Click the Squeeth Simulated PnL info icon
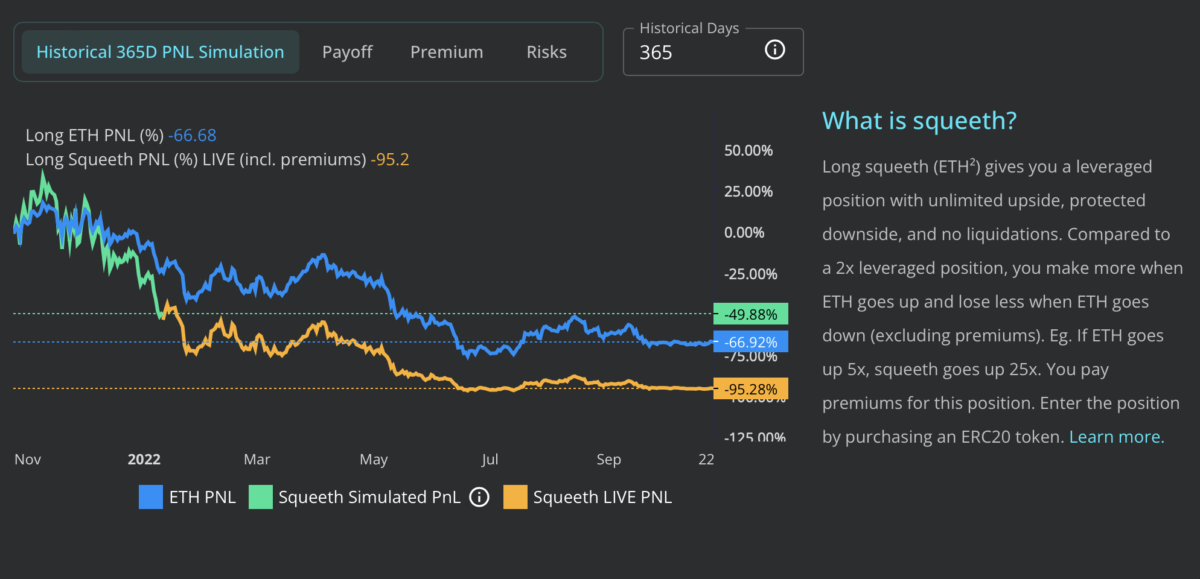 479,496
